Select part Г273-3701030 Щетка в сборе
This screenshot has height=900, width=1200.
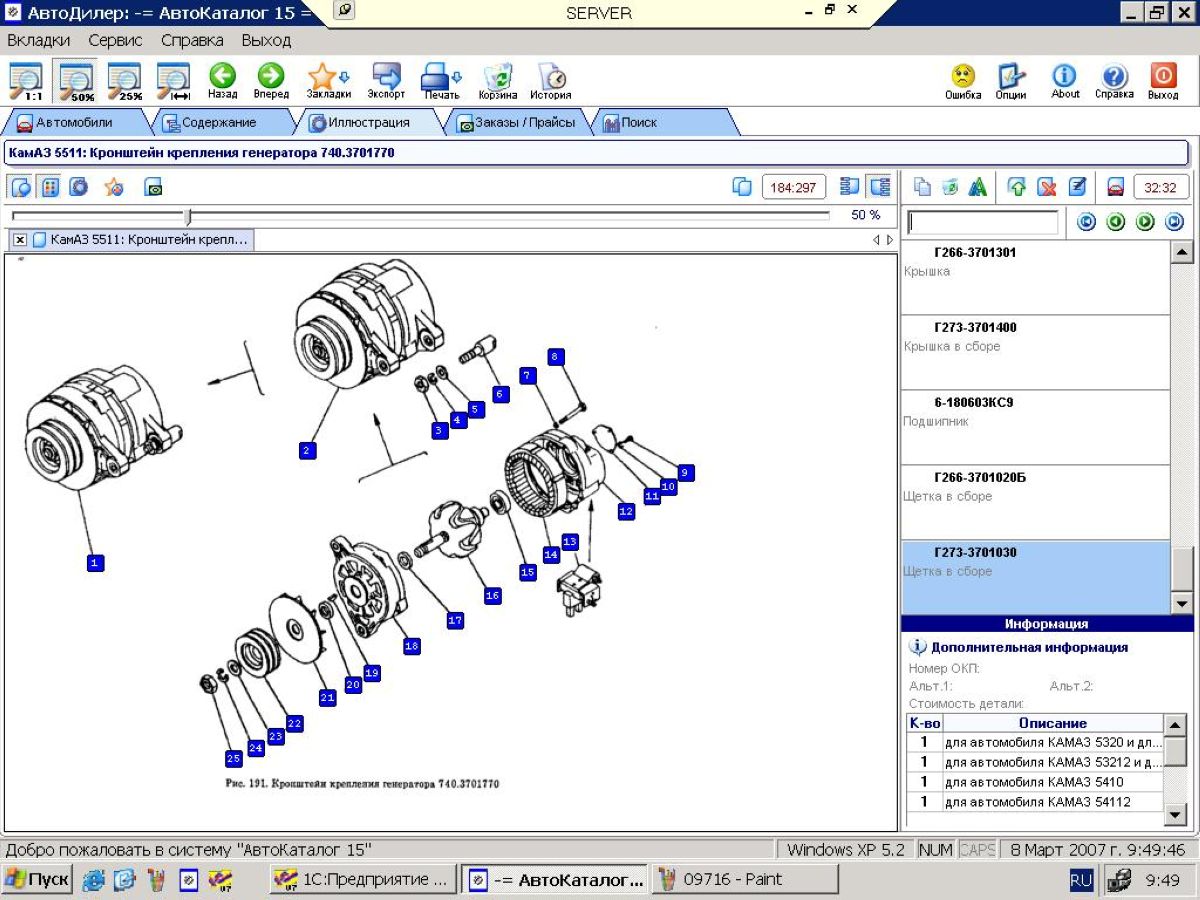(x=1035, y=577)
